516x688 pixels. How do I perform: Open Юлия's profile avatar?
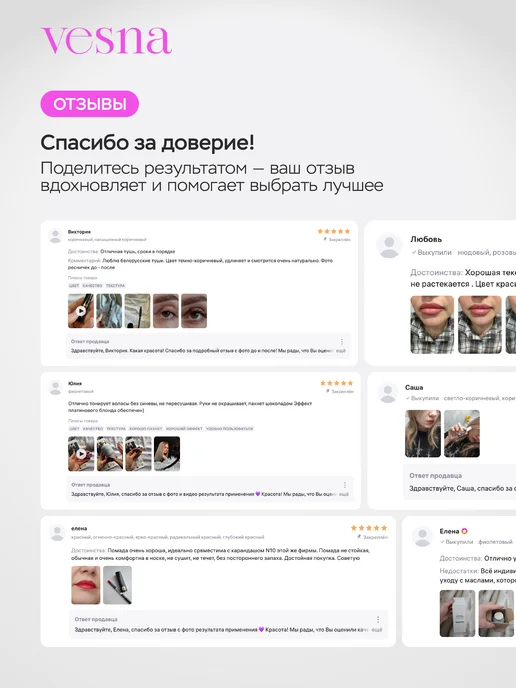[55, 387]
